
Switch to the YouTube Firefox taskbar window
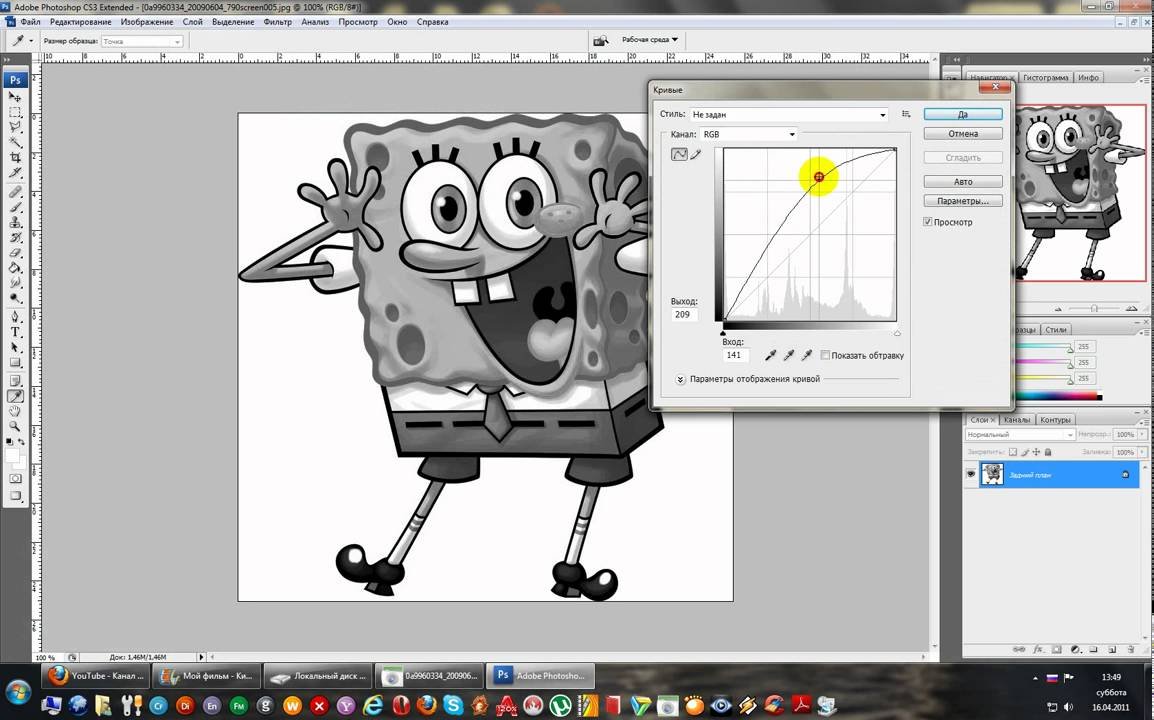(x=96, y=676)
